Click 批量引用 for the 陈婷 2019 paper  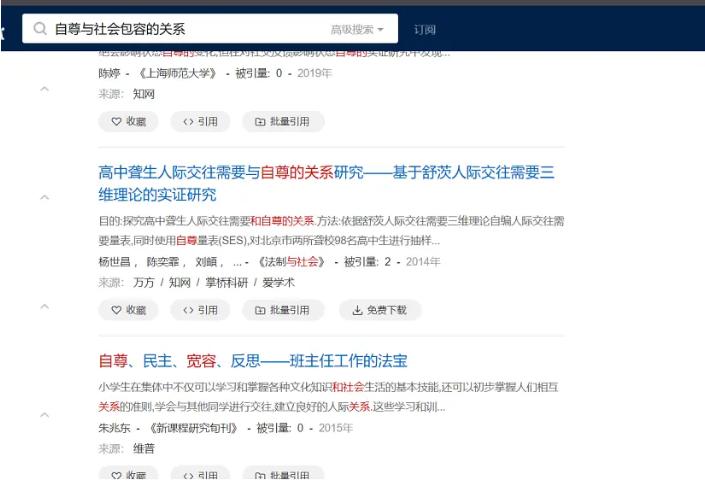click(283, 121)
